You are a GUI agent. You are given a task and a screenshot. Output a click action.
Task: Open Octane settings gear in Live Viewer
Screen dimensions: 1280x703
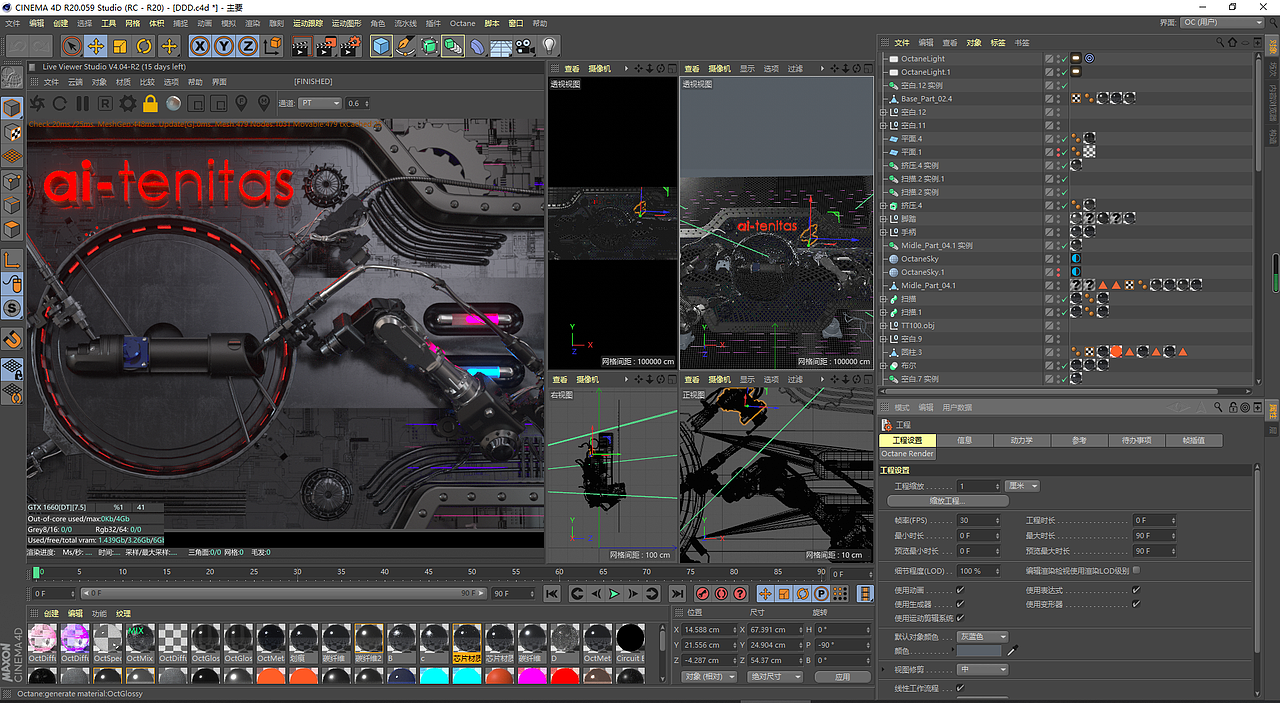(127, 103)
